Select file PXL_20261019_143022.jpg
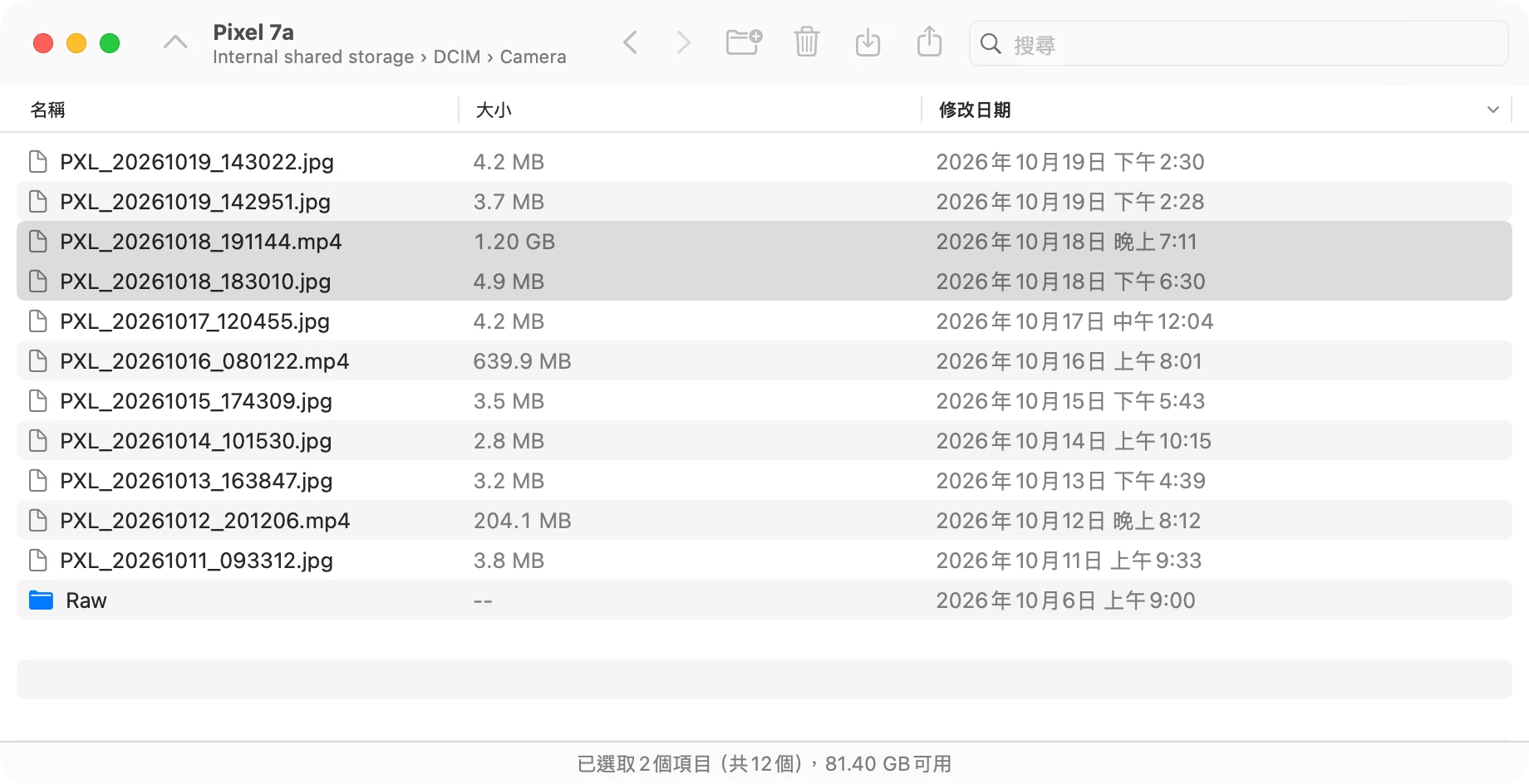Image resolution: width=1529 pixels, height=784 pixels. point(197,162)
